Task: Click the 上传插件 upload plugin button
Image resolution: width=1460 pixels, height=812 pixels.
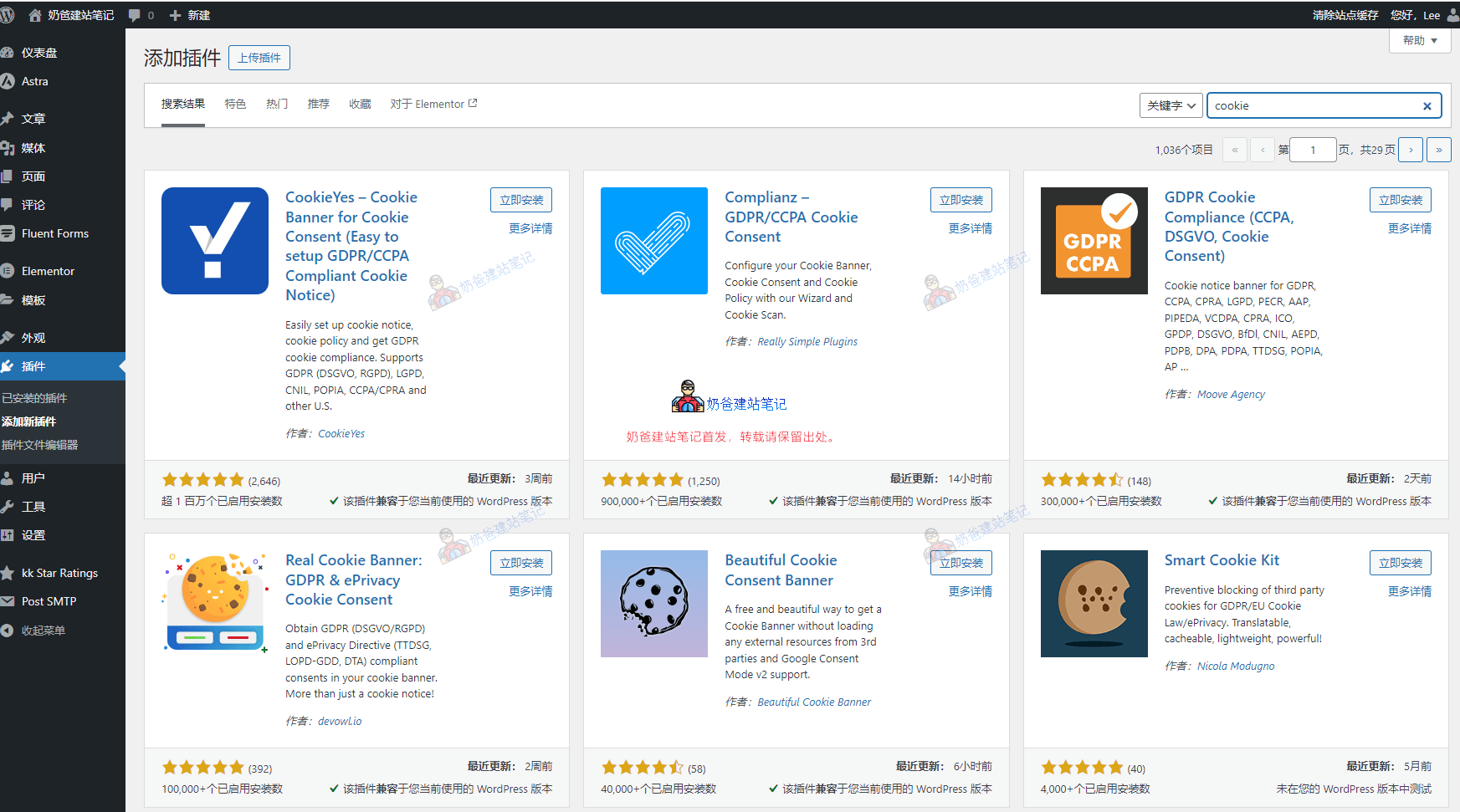Action: (259, 58)
